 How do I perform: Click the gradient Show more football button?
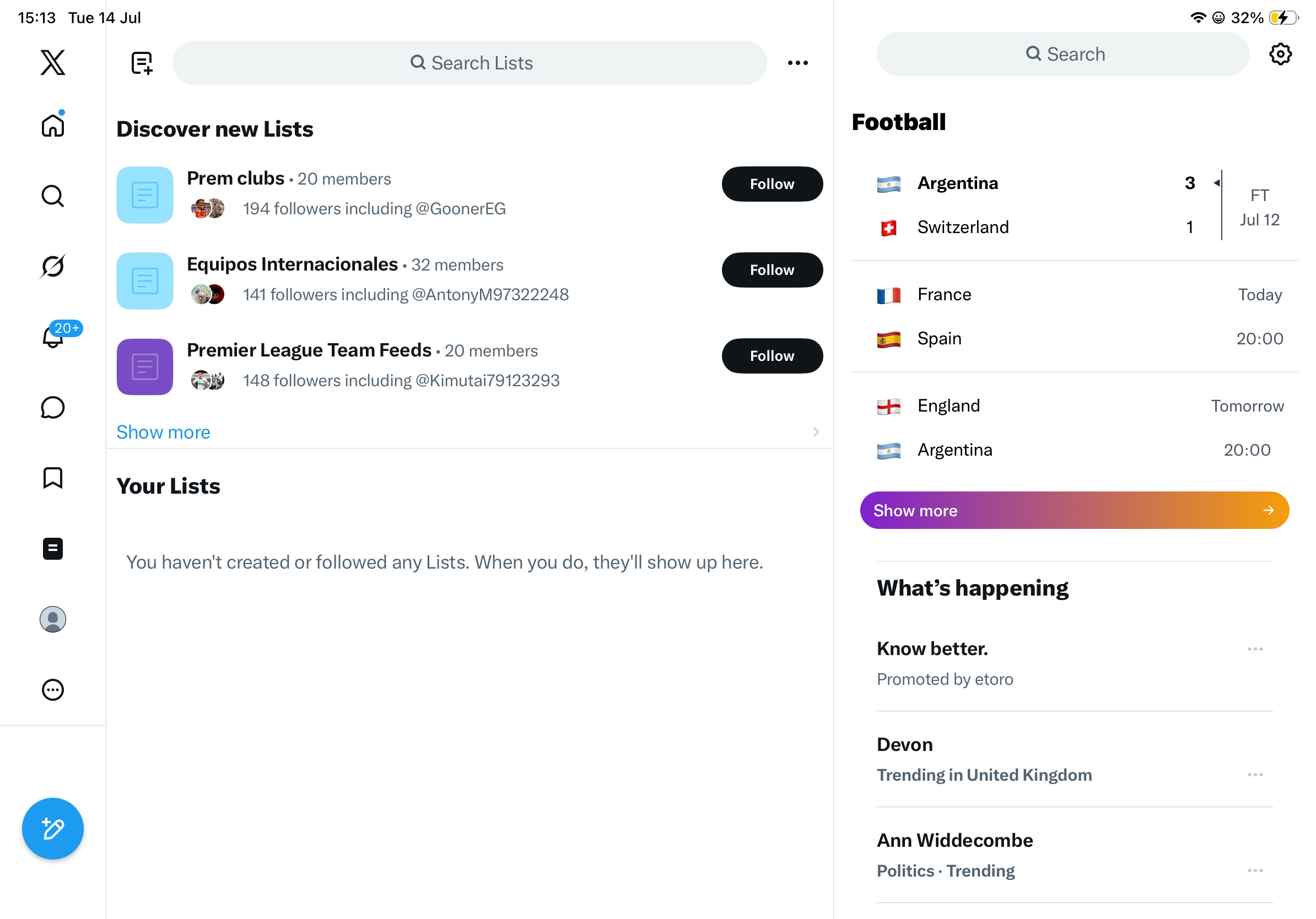click(x=1075, y=511)
